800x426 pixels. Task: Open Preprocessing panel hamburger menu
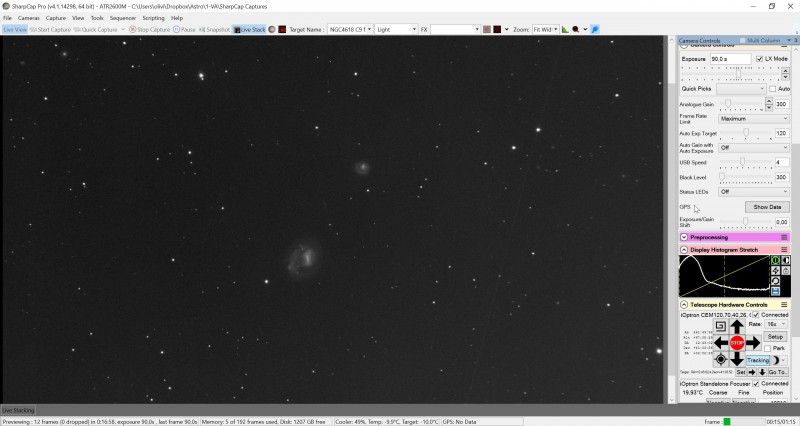784,237
